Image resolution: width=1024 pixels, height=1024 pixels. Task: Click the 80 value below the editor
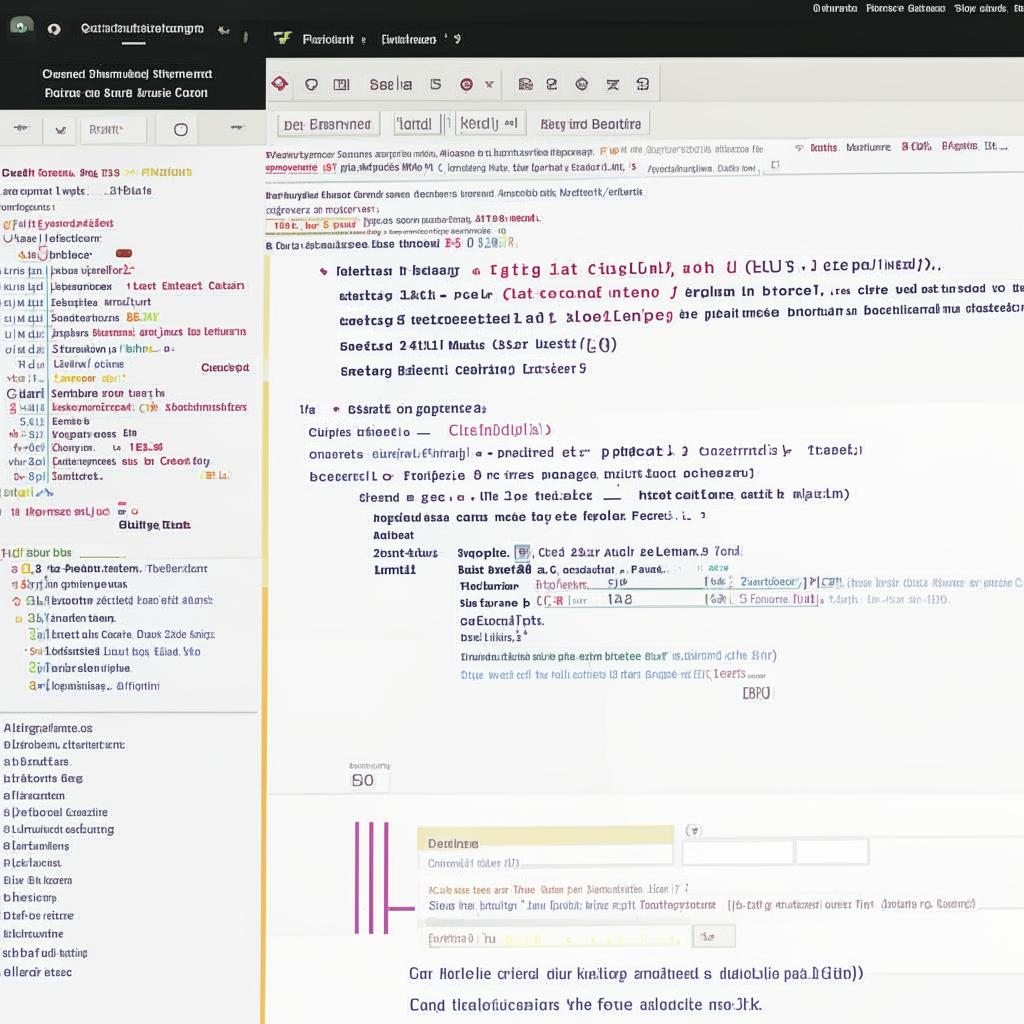pos(362,780)
